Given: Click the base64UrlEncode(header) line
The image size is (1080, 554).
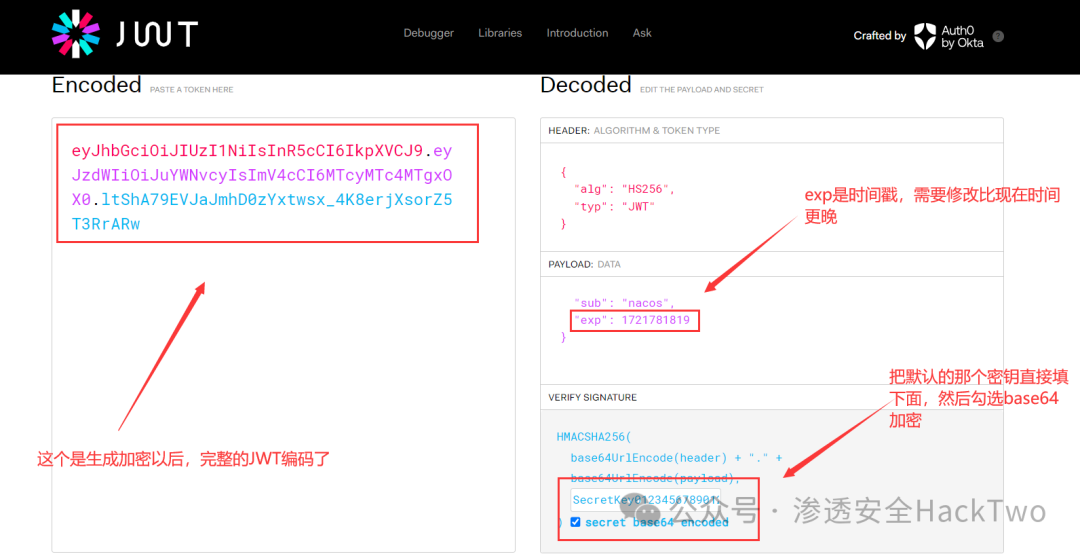Looking at the screenshot, I should click(676, 458).
